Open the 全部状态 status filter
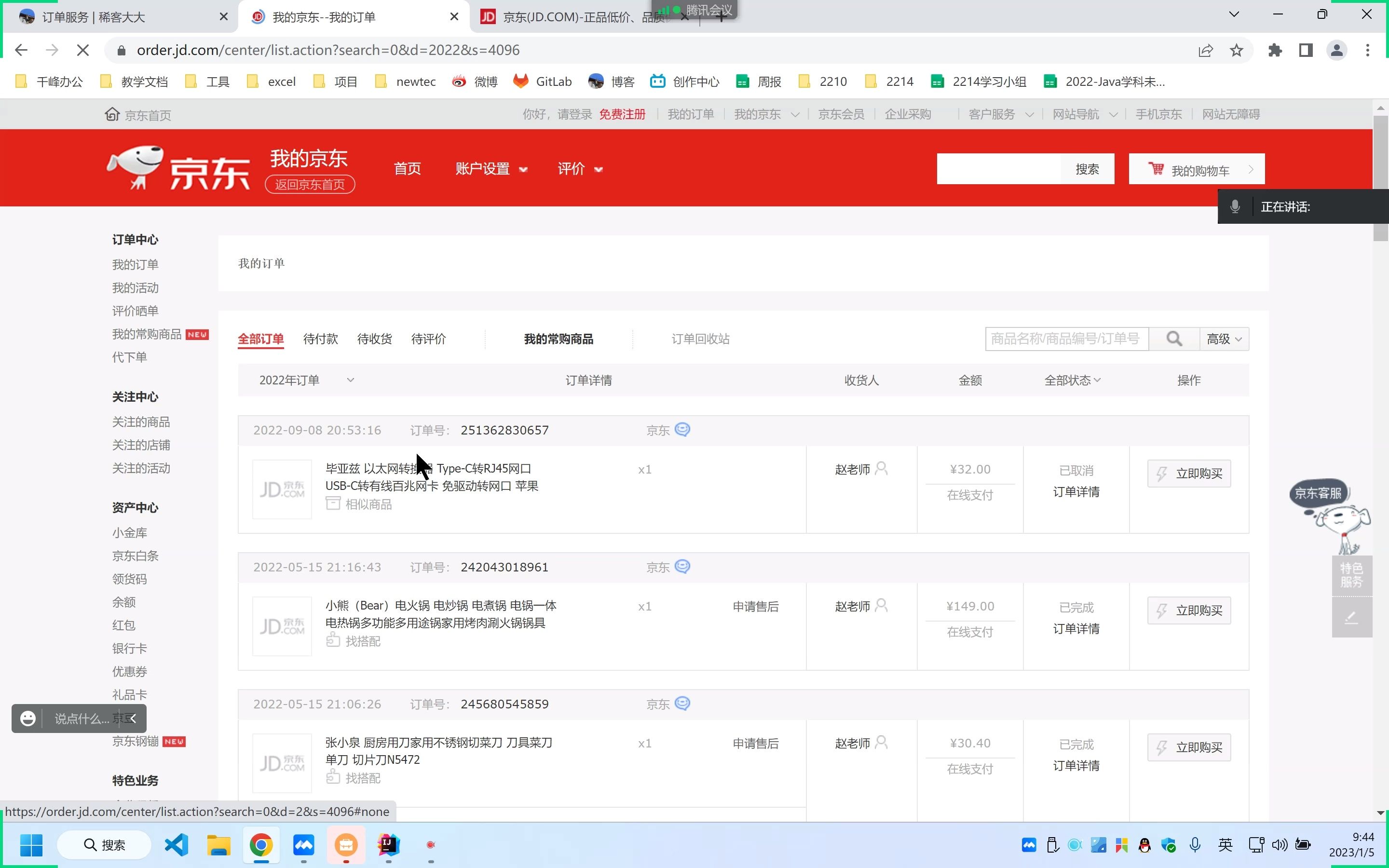Screen dimensions: 1389x868 1072,380
